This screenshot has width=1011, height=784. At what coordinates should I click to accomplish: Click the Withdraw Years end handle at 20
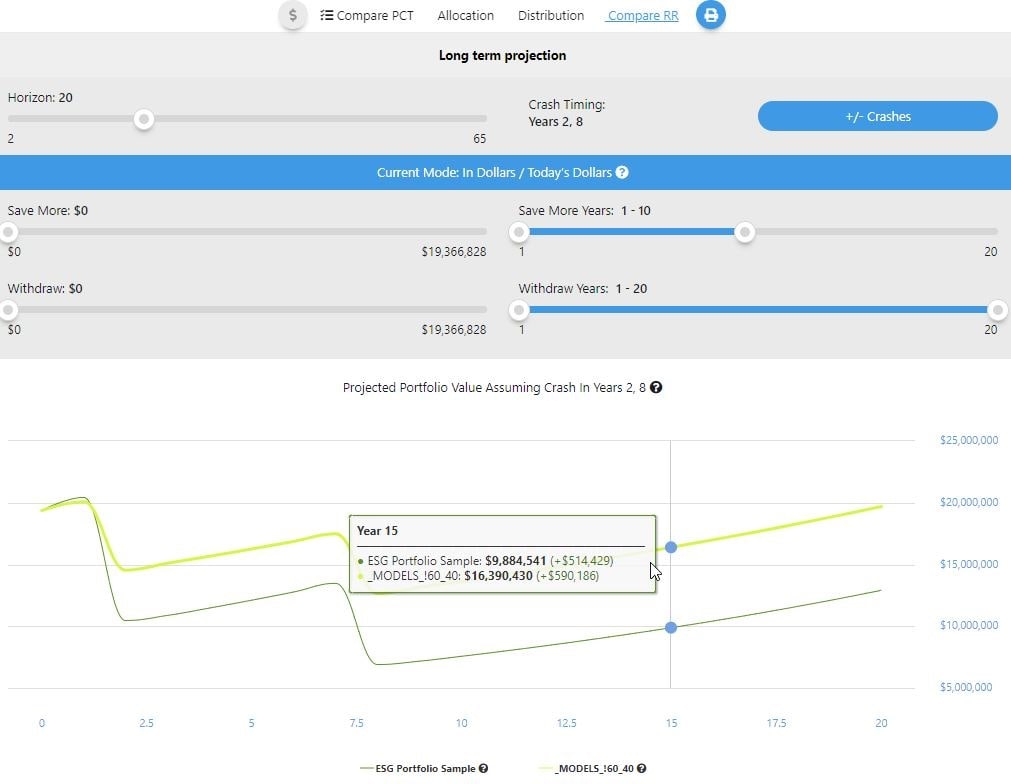tap(996, 310)
